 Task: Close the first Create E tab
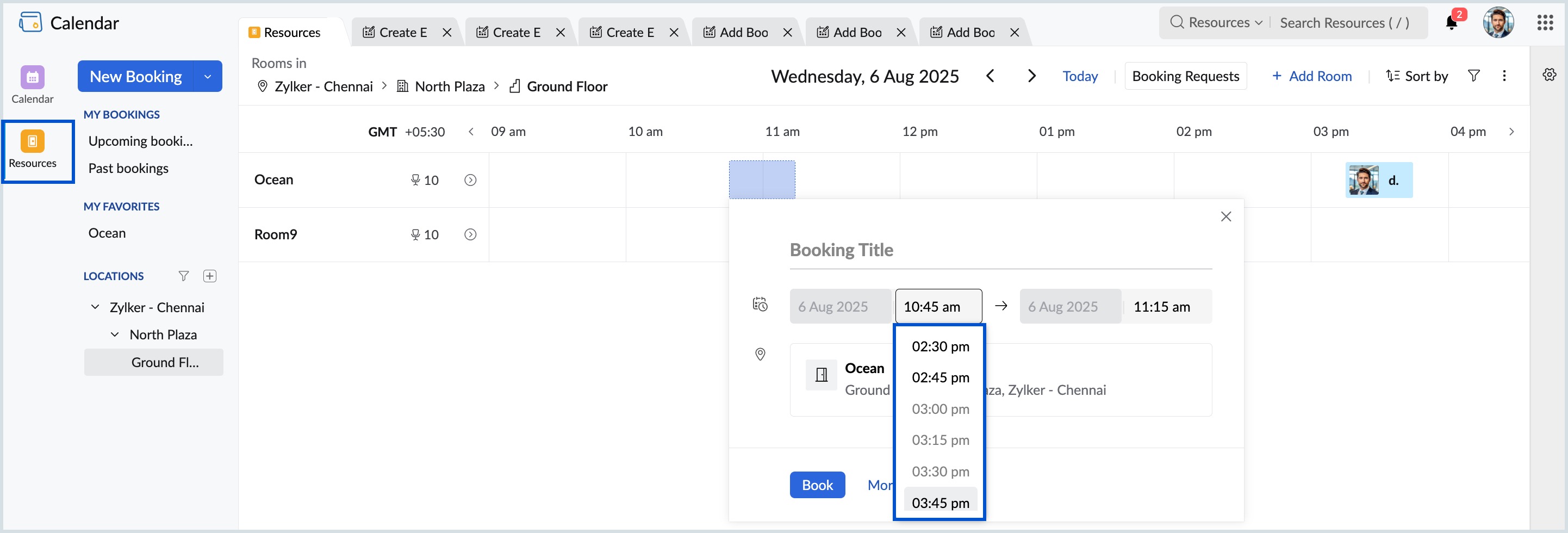tap(447, 32)
